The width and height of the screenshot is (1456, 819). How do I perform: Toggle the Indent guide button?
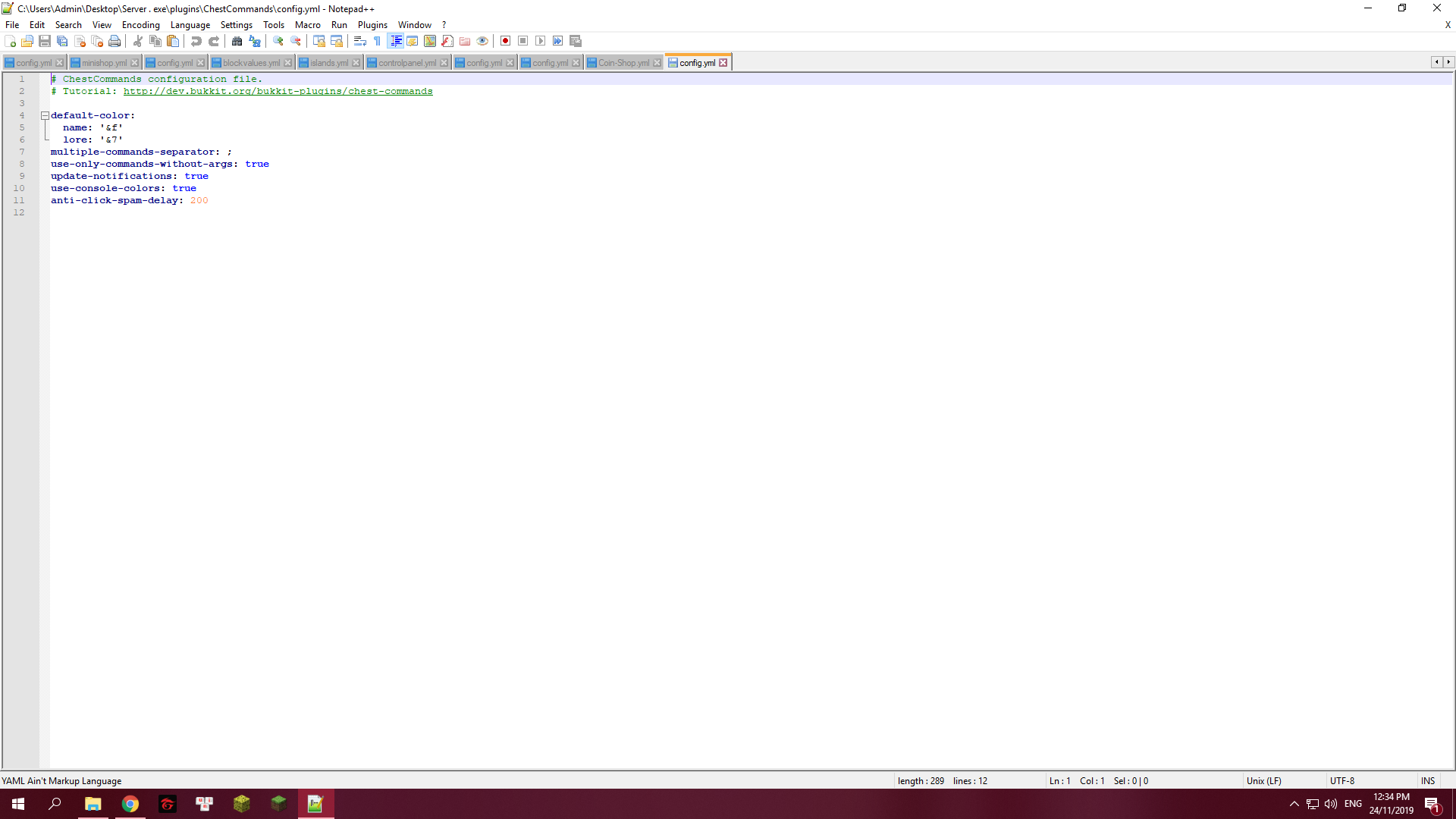[x=395, y=41]
